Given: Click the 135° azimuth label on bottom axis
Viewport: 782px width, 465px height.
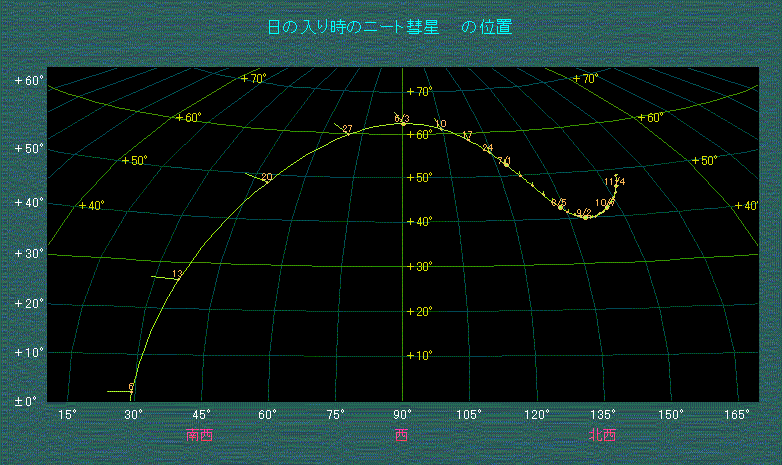Looking at the screenshot, I should [x=603, y=415].
